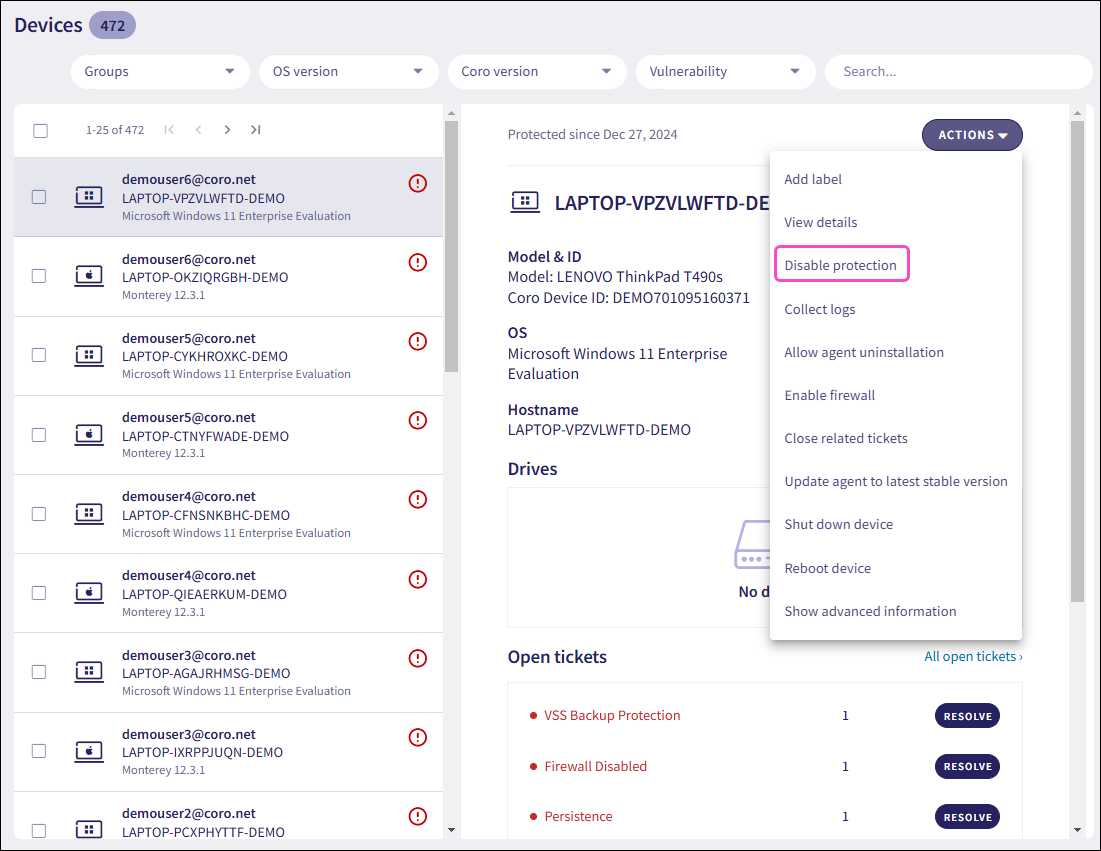
Task: Open the All open tickets link
Action: coord(972,657)
